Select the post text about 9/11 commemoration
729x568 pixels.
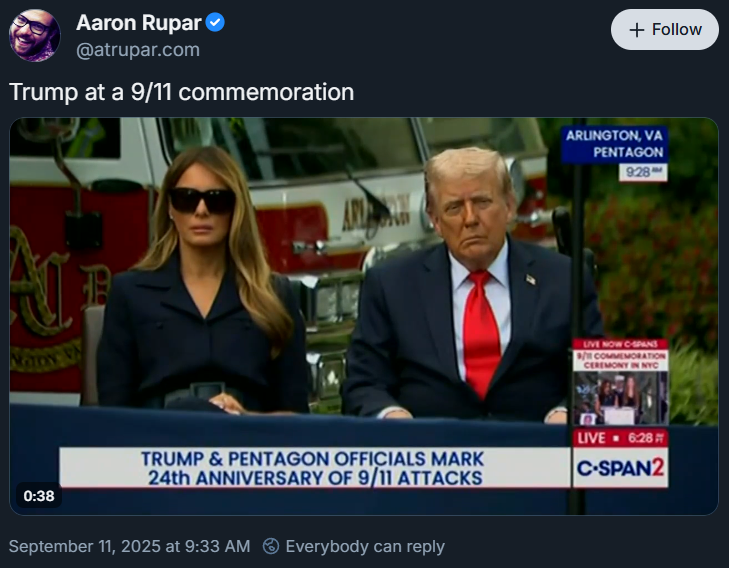coord(181,92)
